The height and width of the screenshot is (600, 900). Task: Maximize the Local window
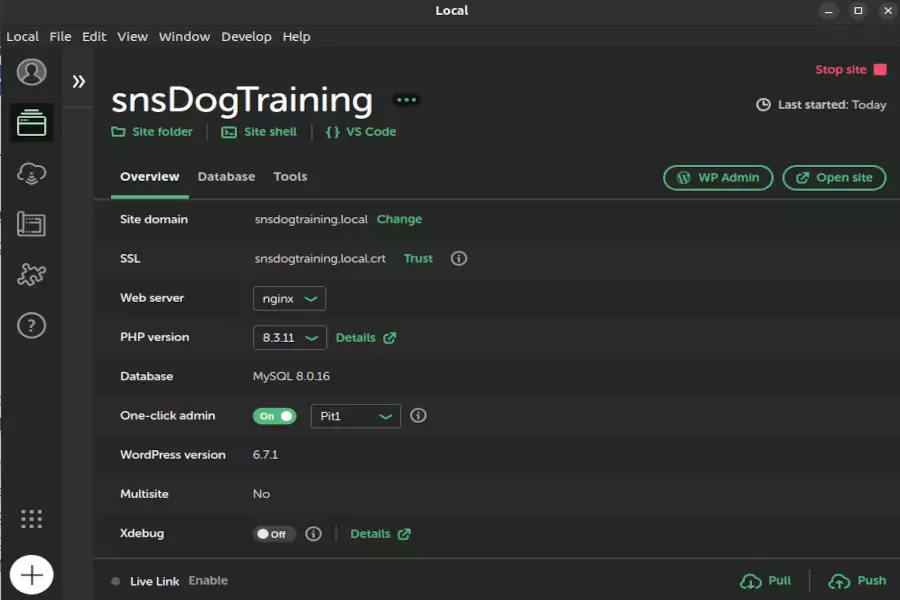[858, 11]
